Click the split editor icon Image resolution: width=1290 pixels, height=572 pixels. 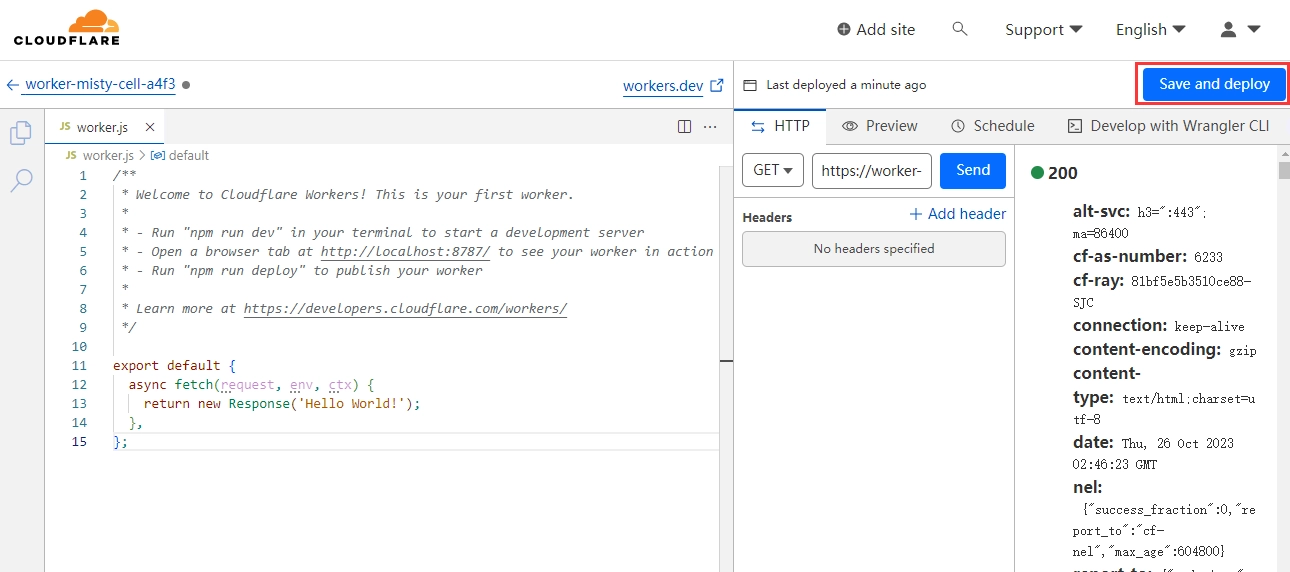(x=684, y=127)
